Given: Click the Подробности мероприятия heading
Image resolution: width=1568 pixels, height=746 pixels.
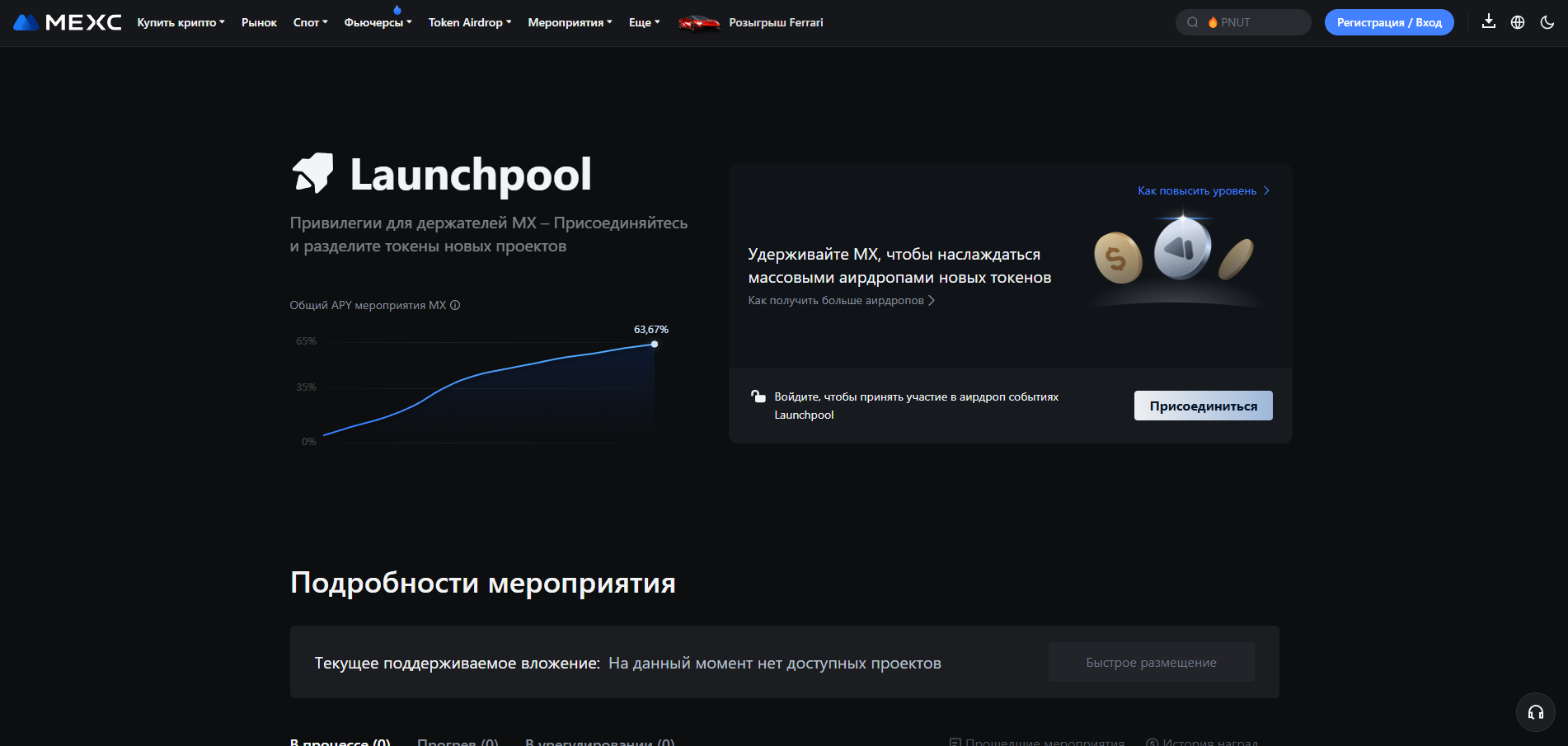Looking at the screenshot, I should pos(483,583).
